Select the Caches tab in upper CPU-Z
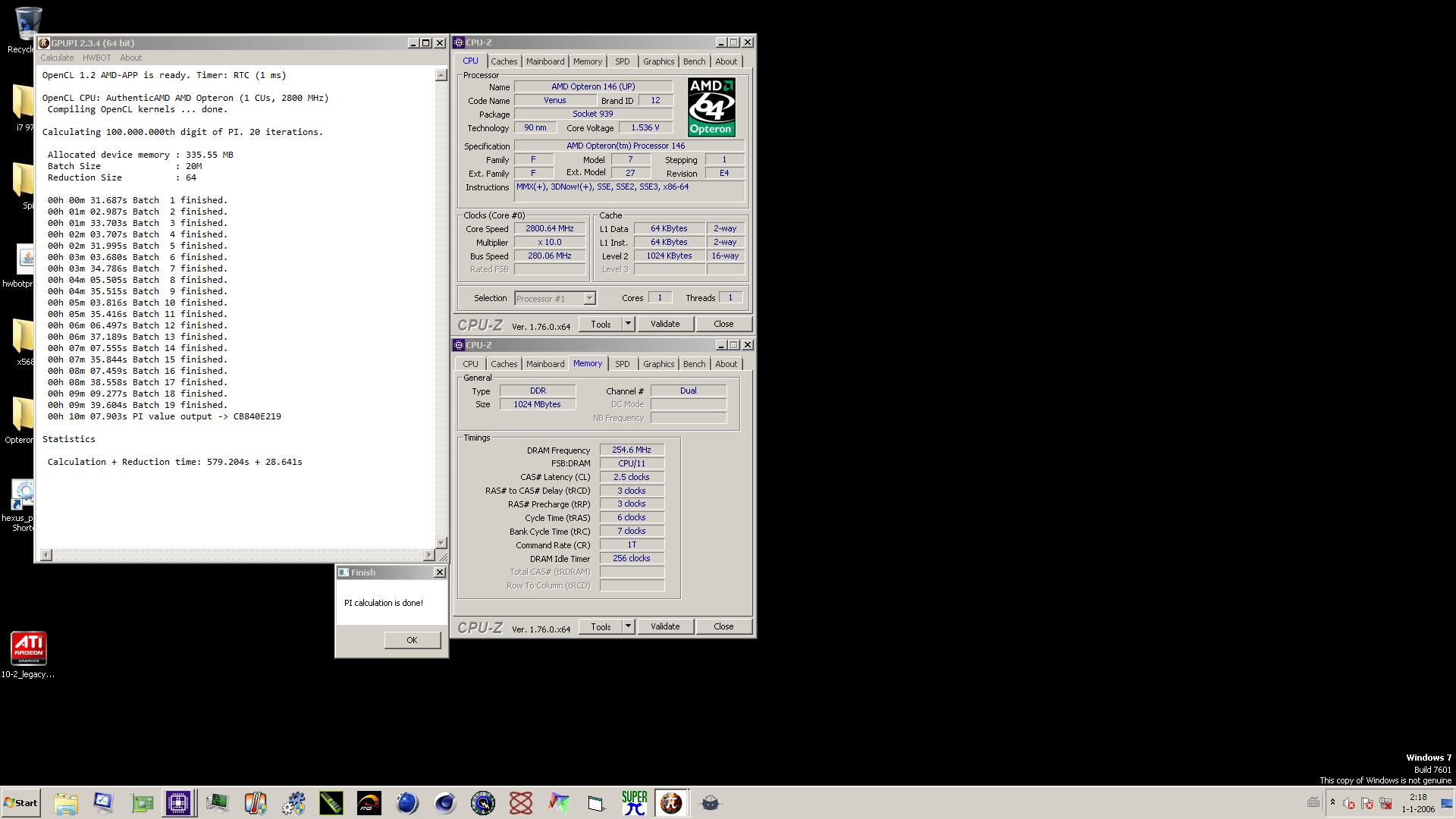The height and width of the screenshot is (819, 1456). (x=504, y=61)
